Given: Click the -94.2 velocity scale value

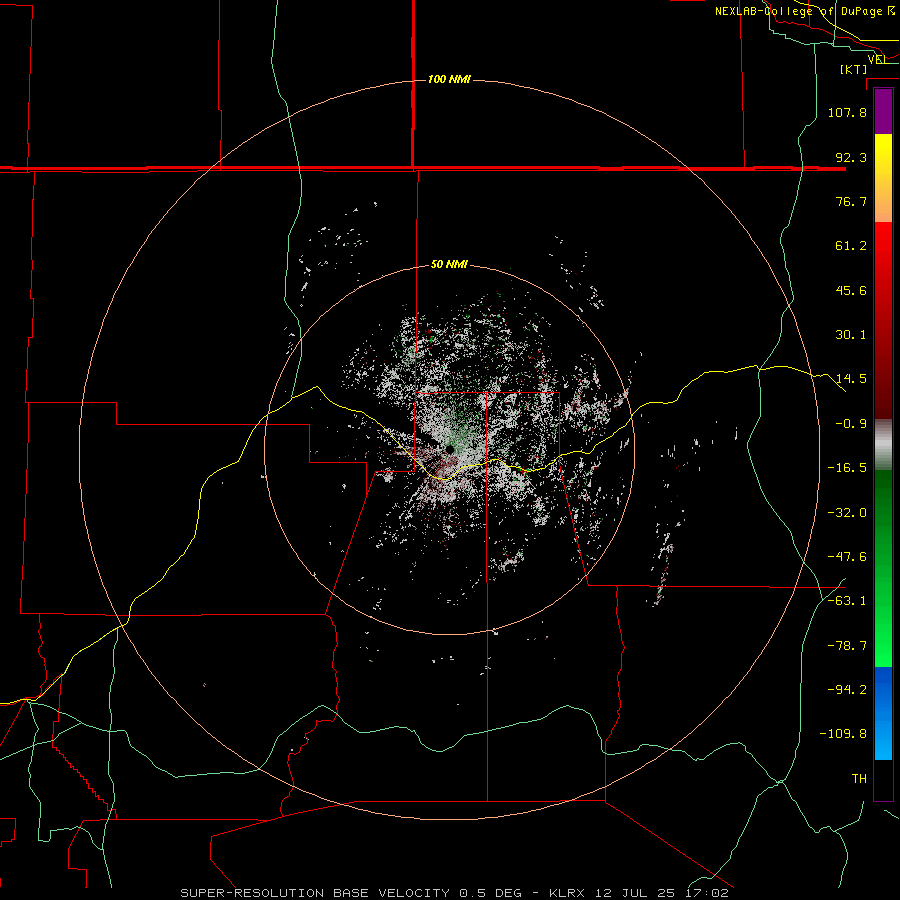Looking at the screenshot, I should (x=847, y=689).
